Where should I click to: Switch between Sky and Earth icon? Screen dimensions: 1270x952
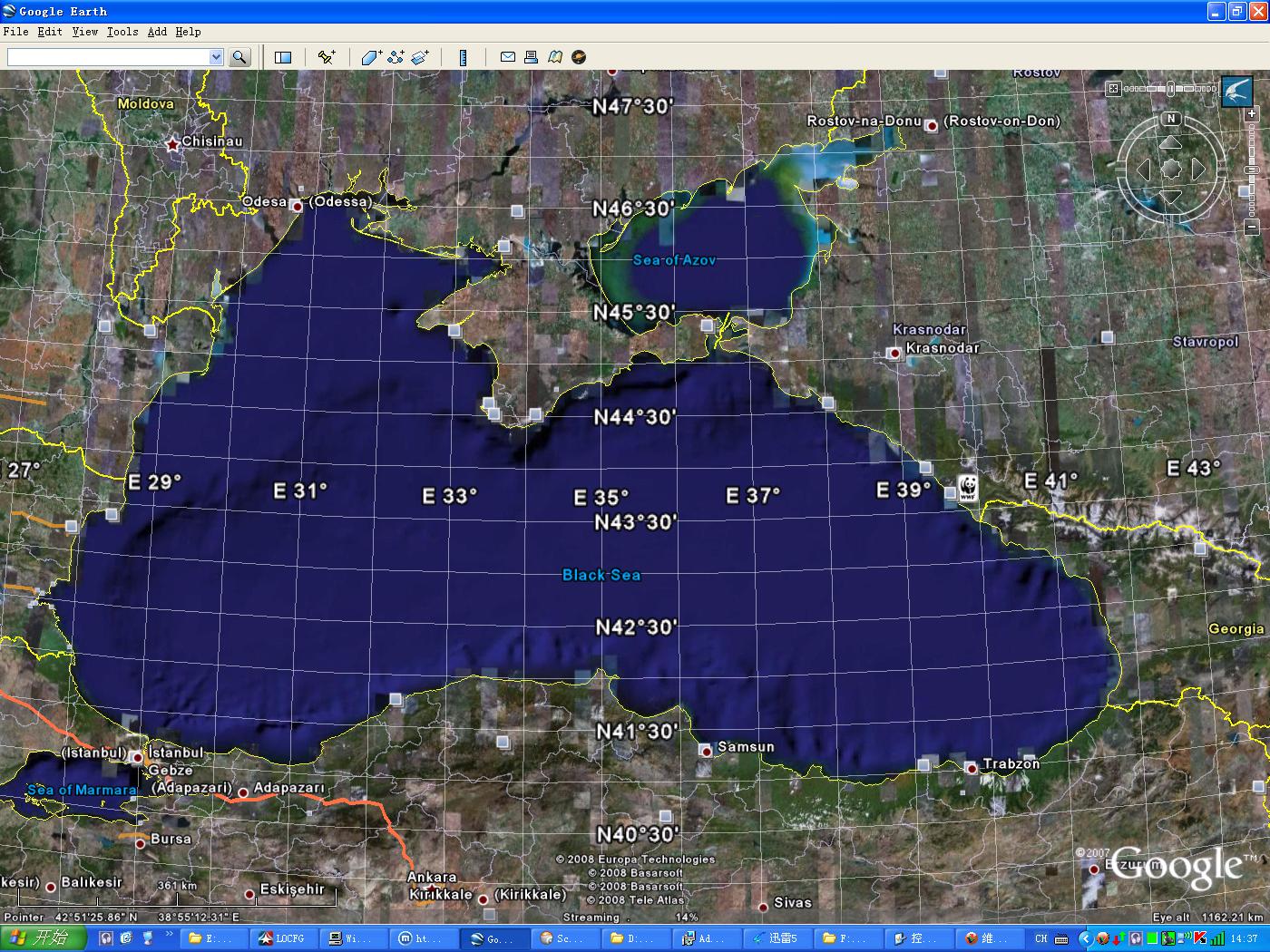[x=578, y=57]
